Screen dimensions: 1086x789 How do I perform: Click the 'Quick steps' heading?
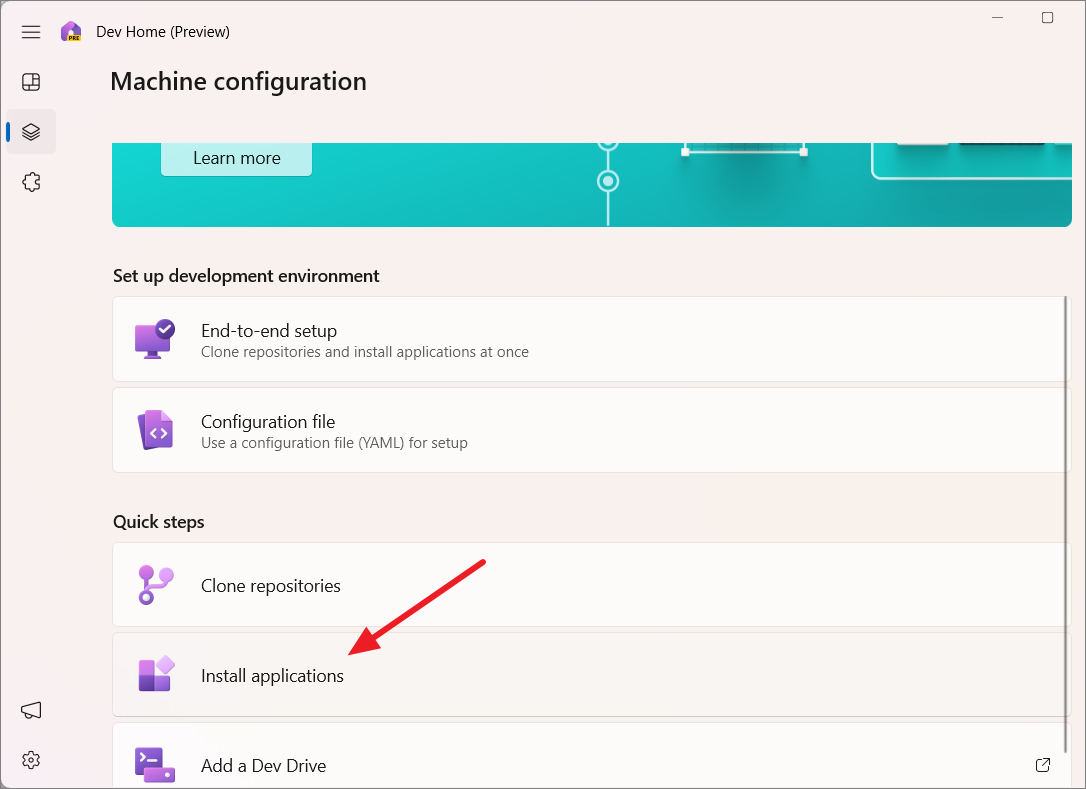pos(159,522)
